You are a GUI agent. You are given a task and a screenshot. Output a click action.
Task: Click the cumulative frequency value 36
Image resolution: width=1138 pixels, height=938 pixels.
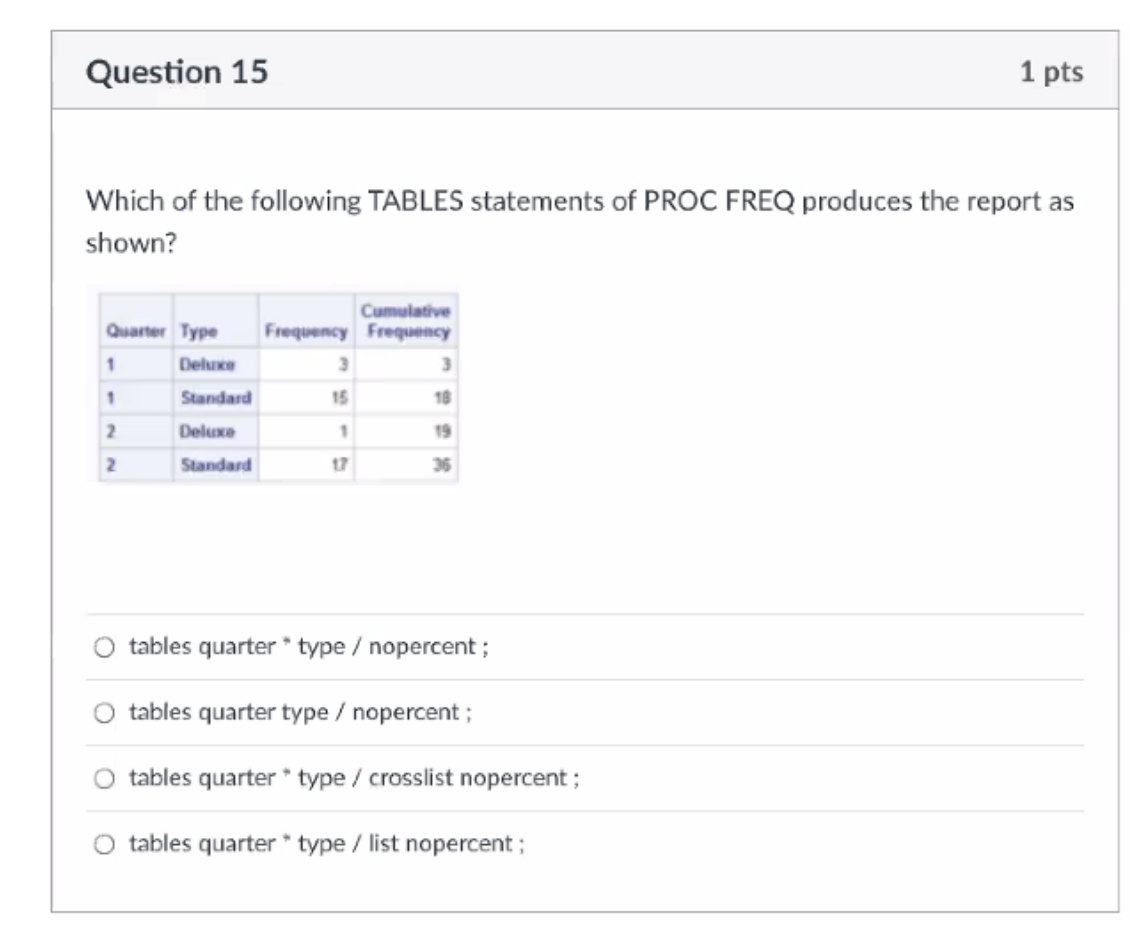(442, 465)
